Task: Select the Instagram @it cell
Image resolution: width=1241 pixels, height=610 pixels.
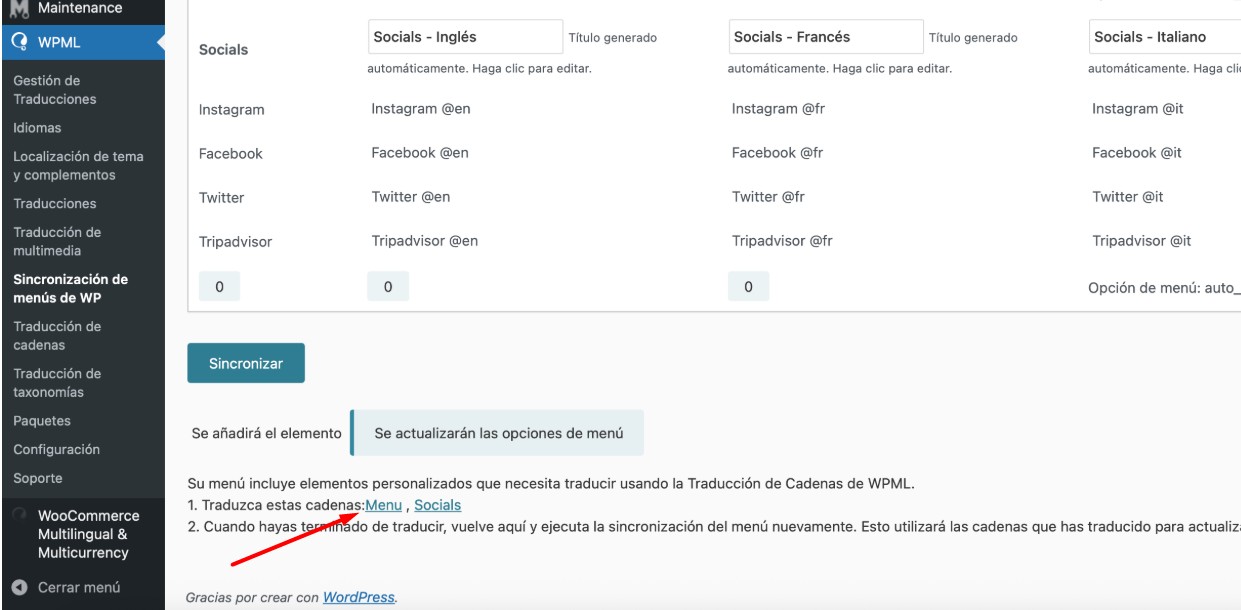Action: (1137, 109)
